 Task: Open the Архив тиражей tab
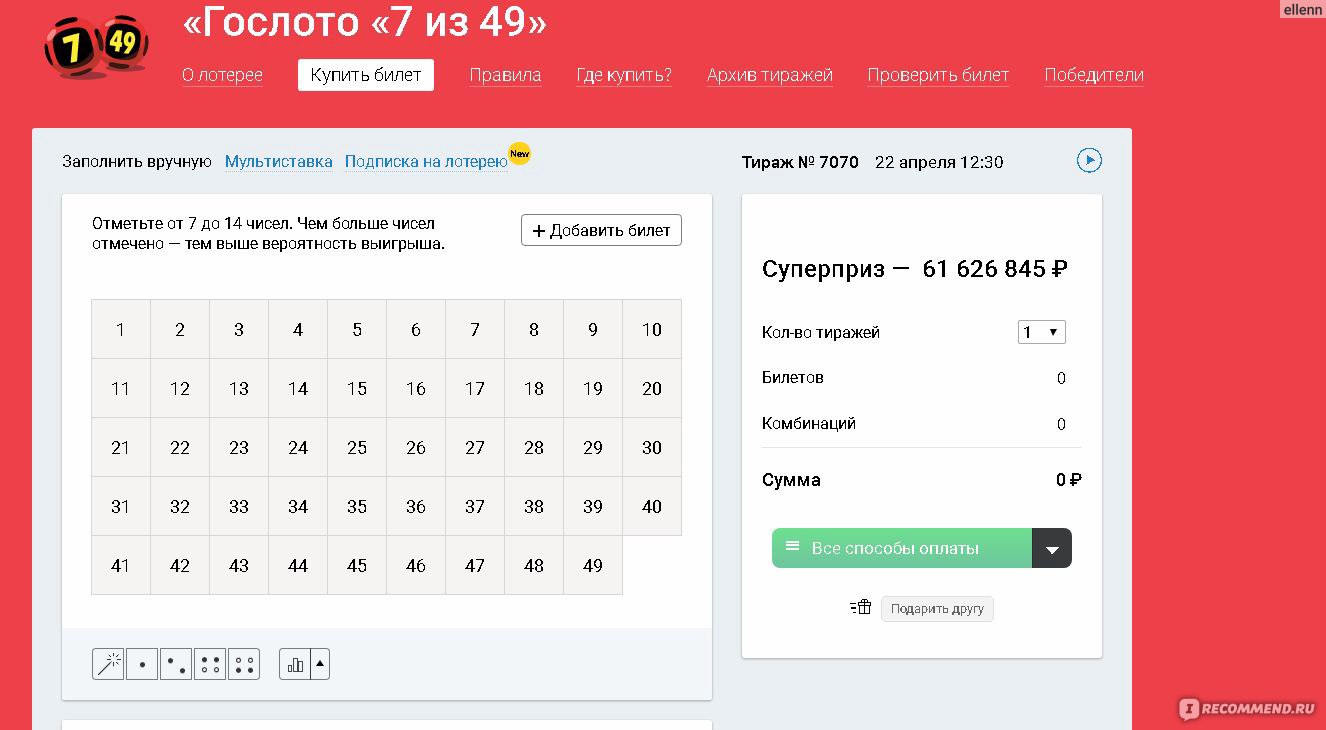point(770,75)
